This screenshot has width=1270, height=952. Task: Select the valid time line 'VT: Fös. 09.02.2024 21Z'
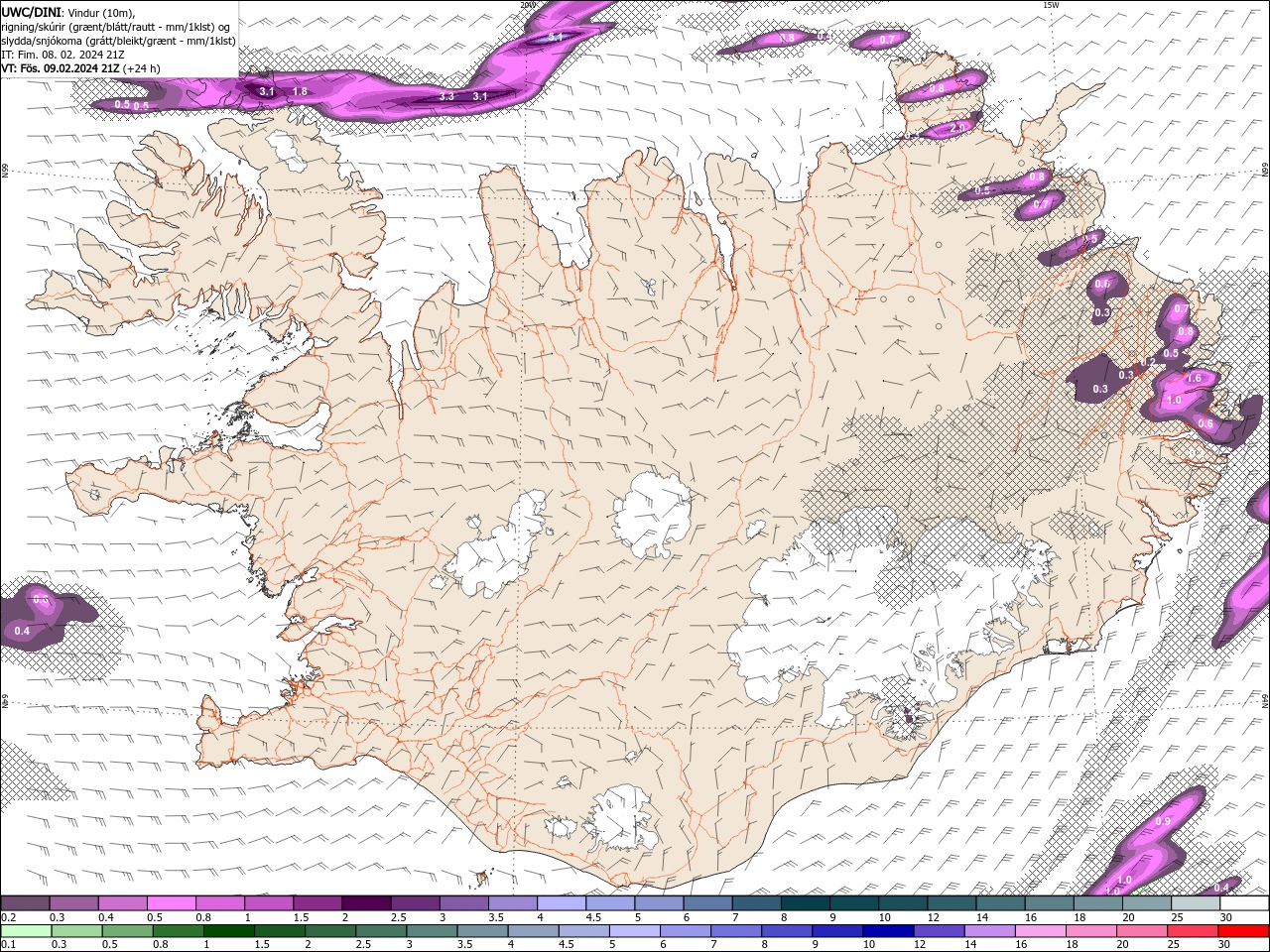click(61, 68)
